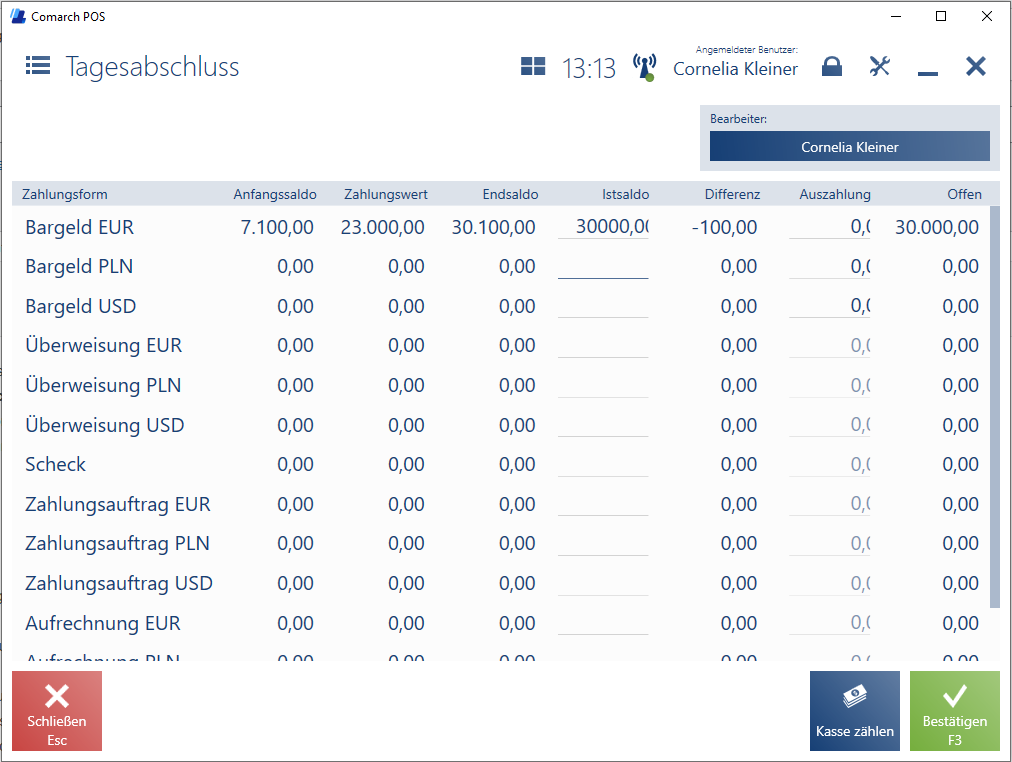Select the Überweisung USD row label
This screenshot has height=762, width=1012.
coord(105,425)
